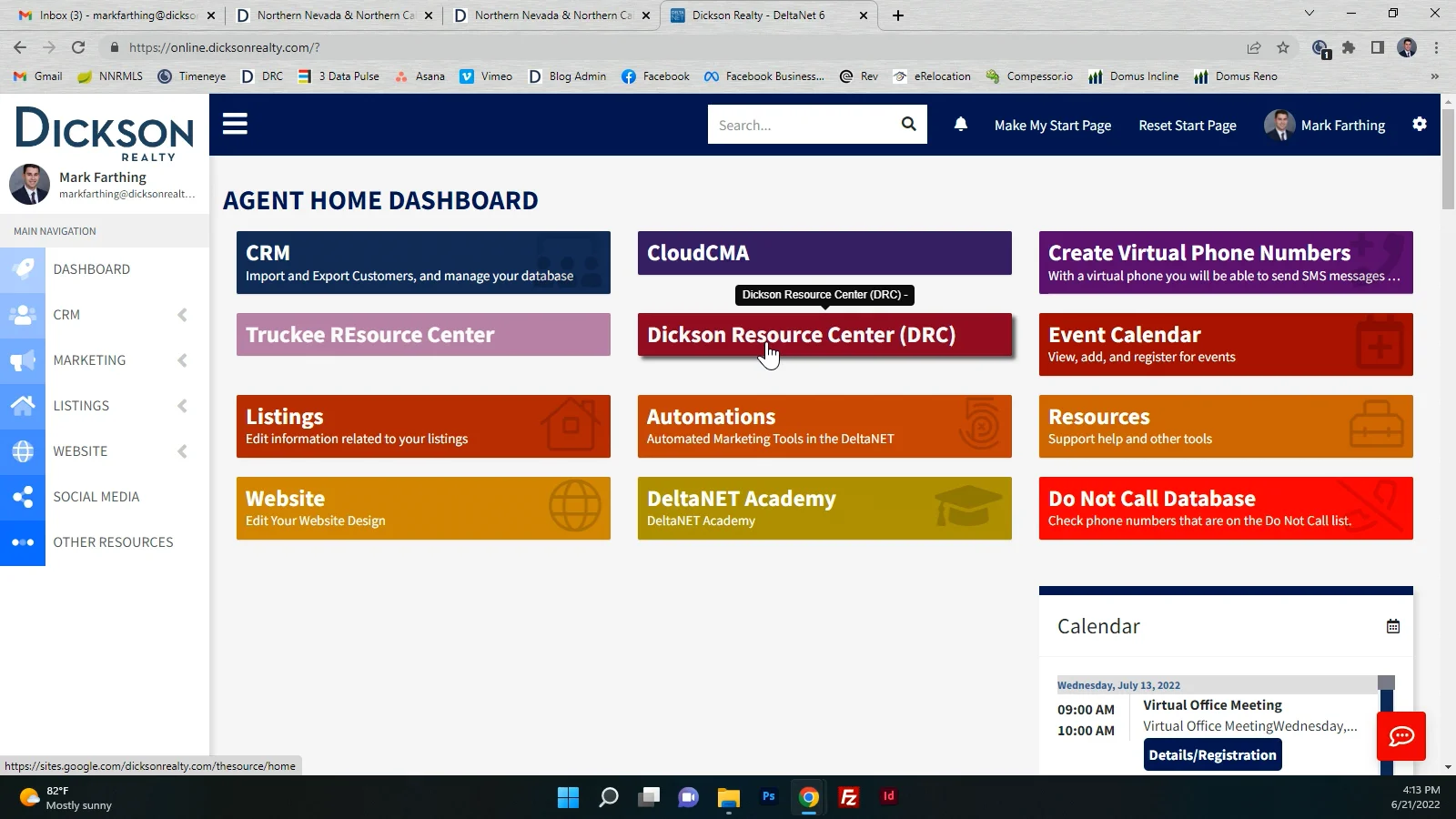
Task: Open browser extensions puzzle icon
Action: pyautogui.click(x=1349, y=47)
